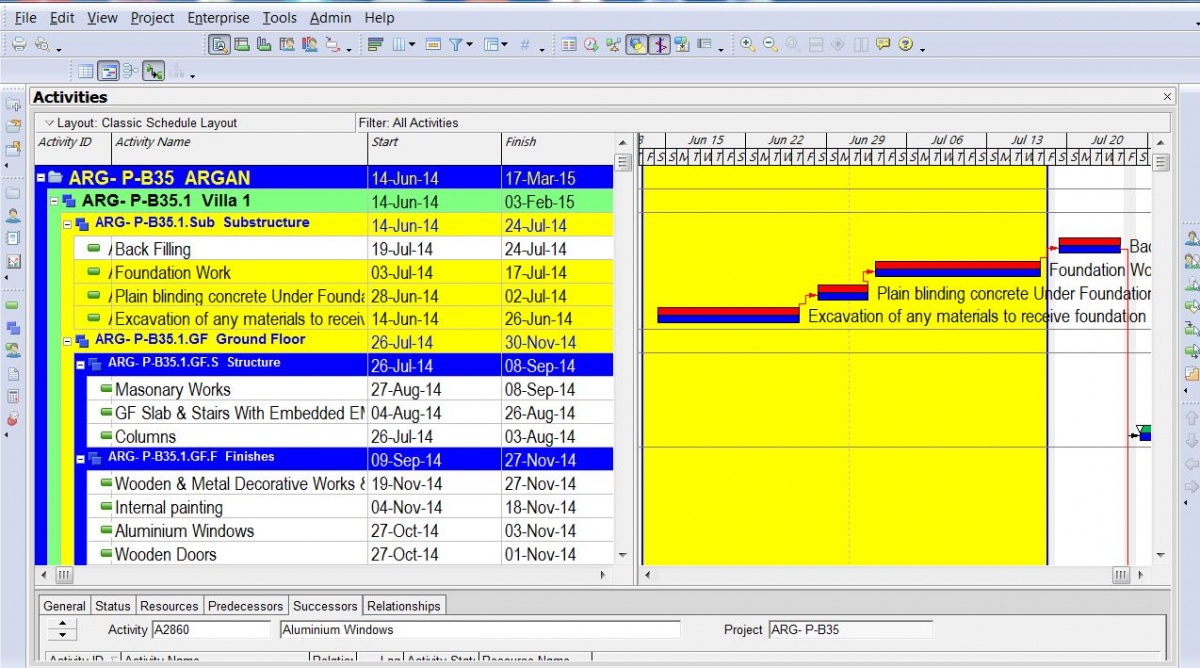Click the Zoom In magnifier
This screenshot has width=1200, height=668.
(x=747, y=44)
